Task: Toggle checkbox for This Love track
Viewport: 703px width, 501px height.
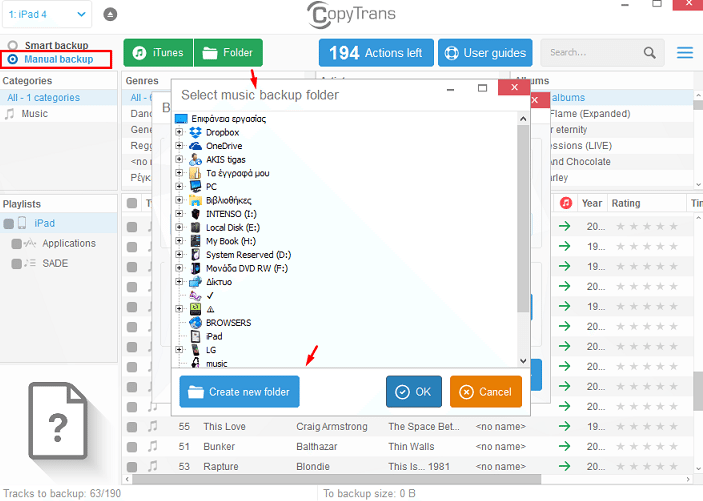Action: tap(132, 427)
